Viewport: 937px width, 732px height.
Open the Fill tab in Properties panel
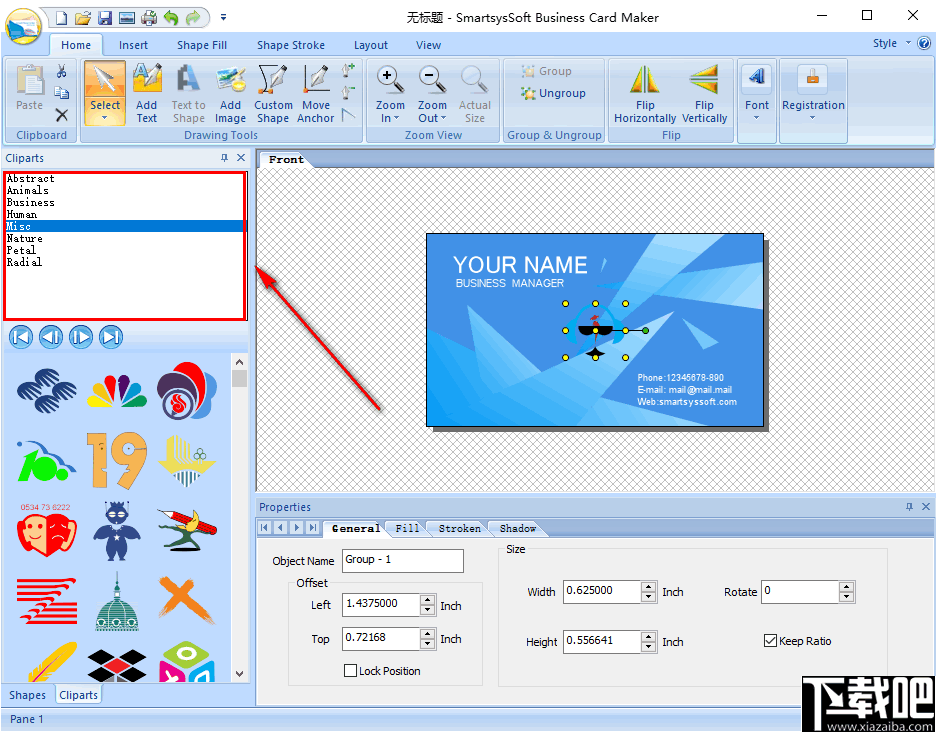[x=405, y=528]
